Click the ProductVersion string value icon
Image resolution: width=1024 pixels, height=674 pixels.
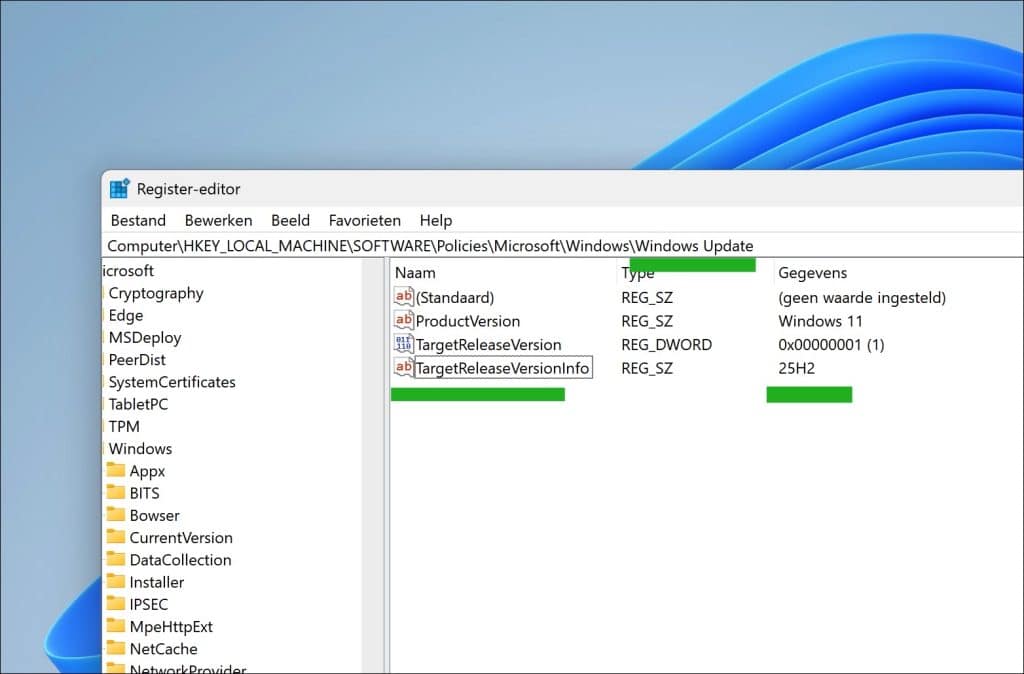(x=404, y=320)
